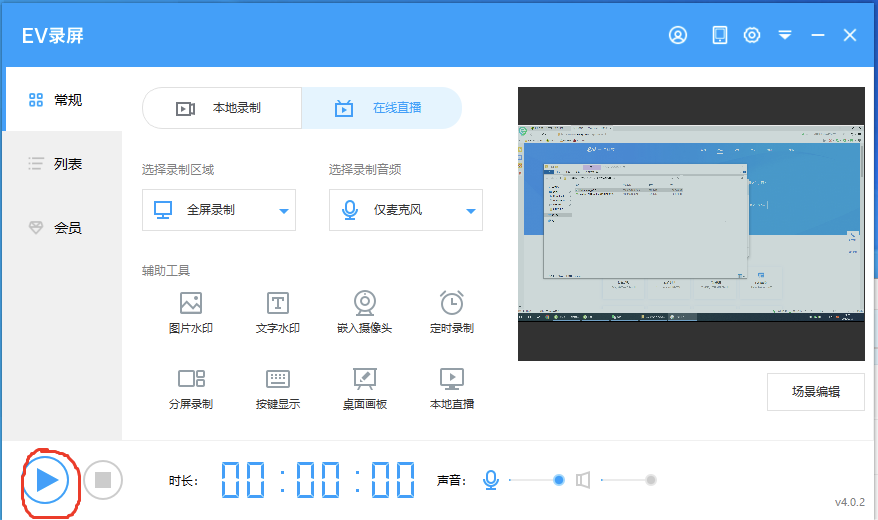Select the 本地录制 mode tab
The height and width of the screenshot is (520, 878).
[222, 108]
